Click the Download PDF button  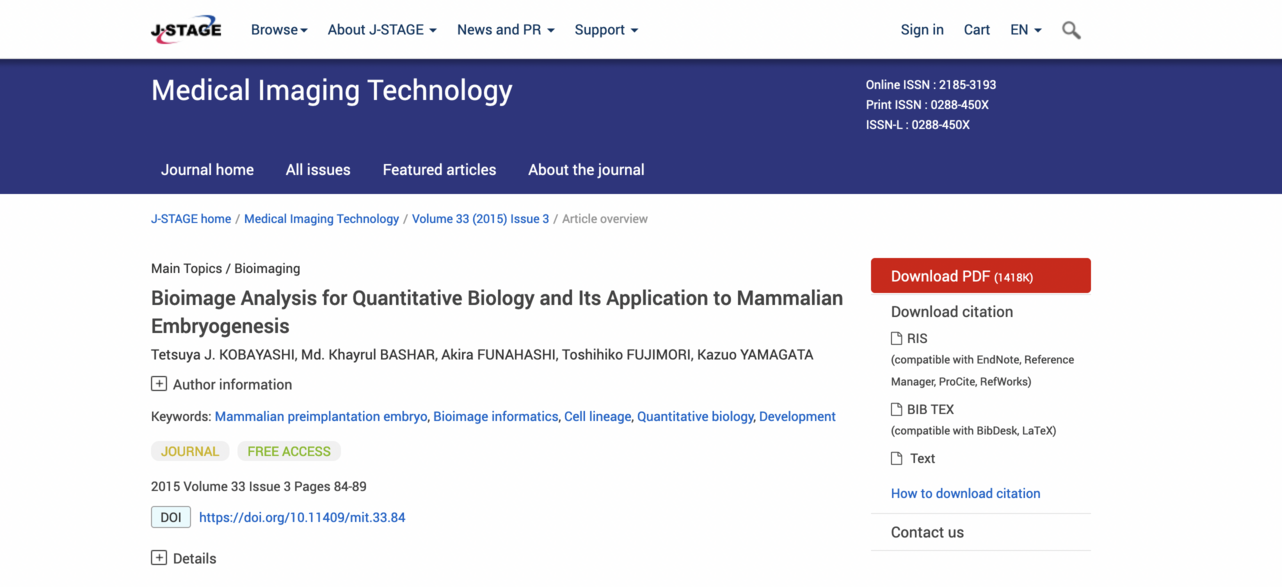(x=980, y=276)
